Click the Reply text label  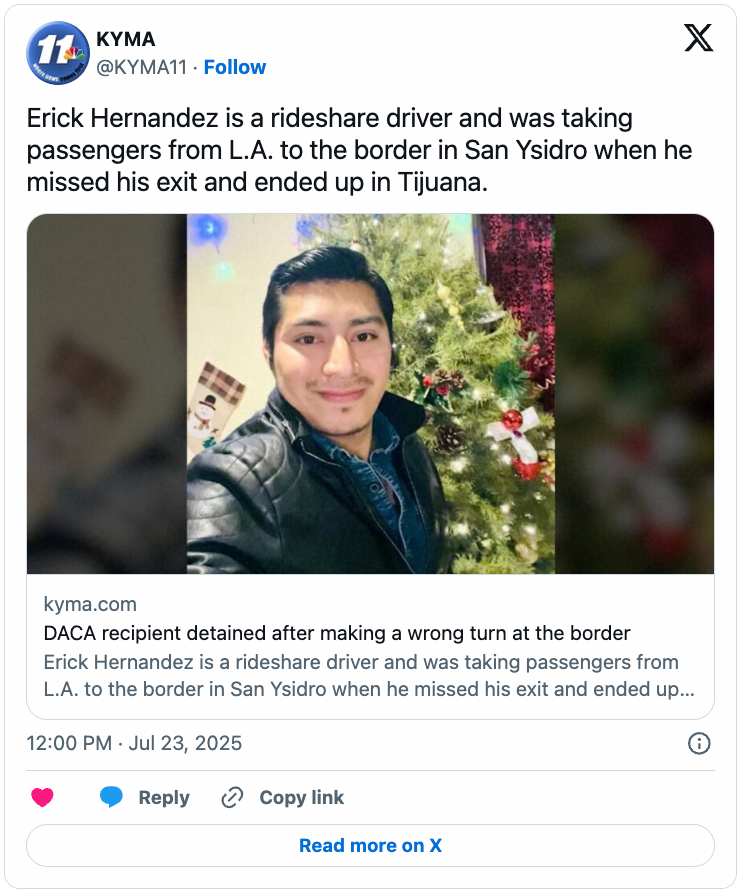(164, 797)
